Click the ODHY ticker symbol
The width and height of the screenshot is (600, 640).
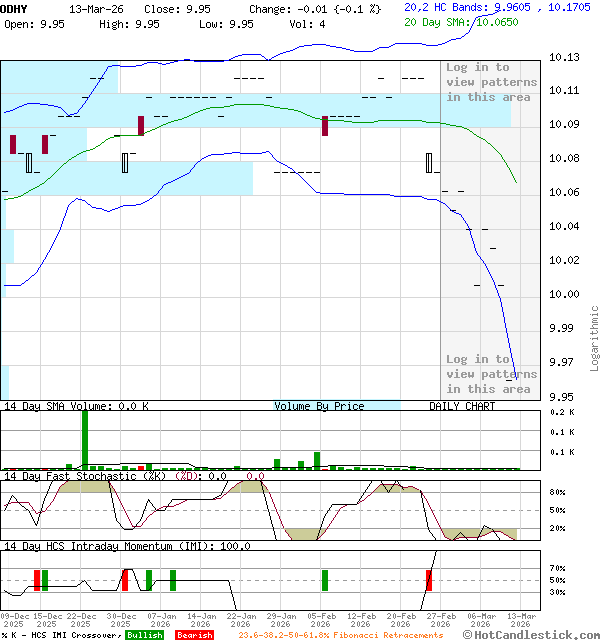pyautogui.click(x=13, y=8)
